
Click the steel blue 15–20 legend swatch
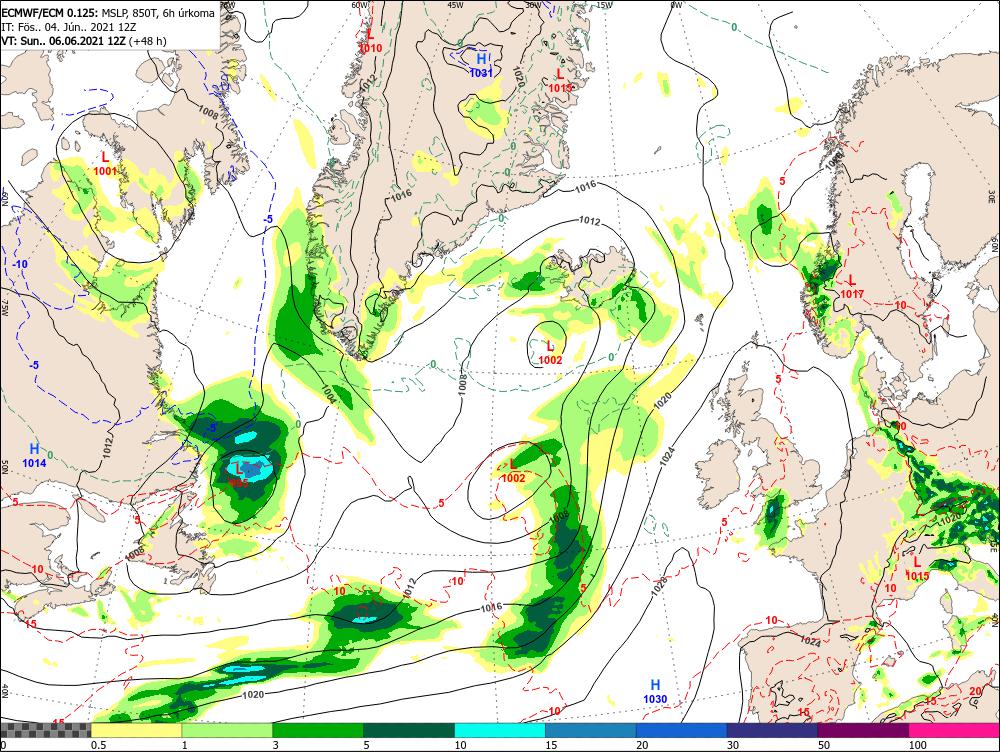591,731
